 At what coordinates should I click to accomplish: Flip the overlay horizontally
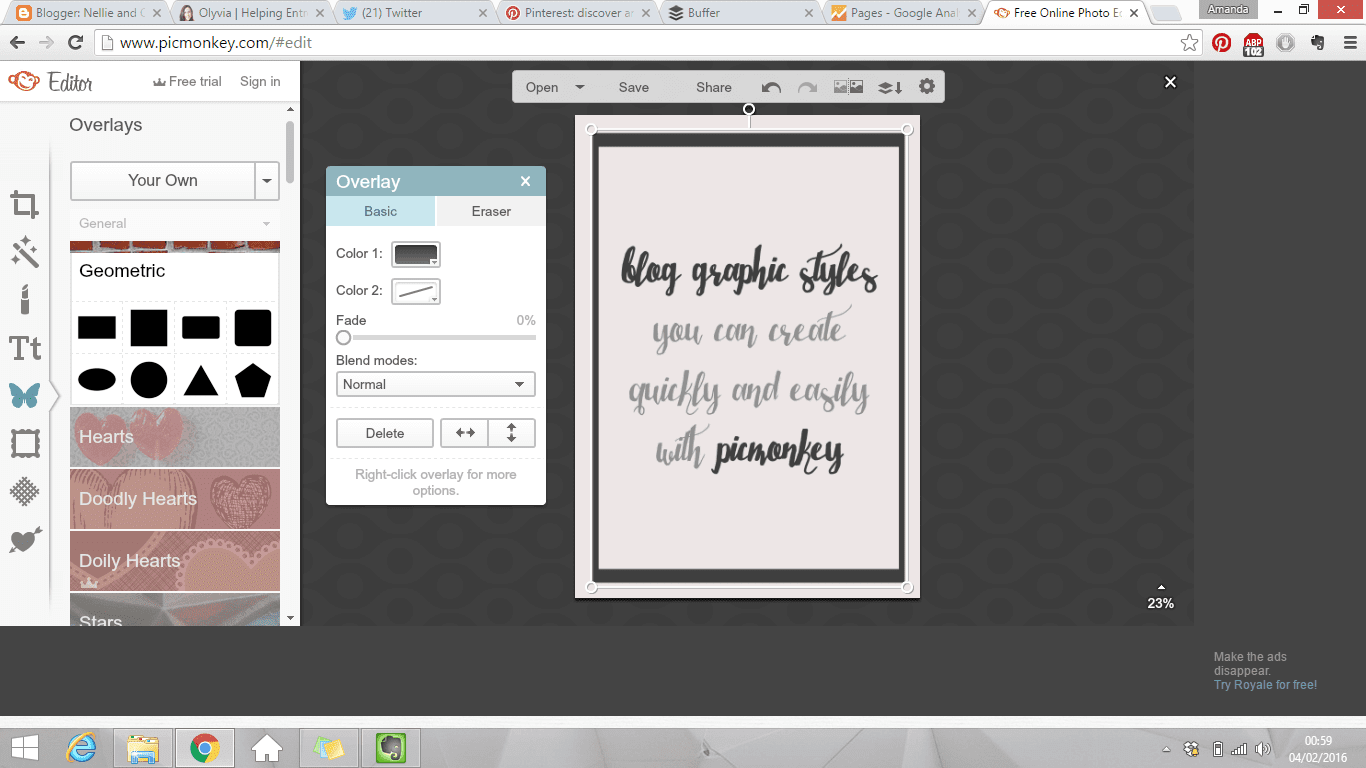(x=465, y=433)
